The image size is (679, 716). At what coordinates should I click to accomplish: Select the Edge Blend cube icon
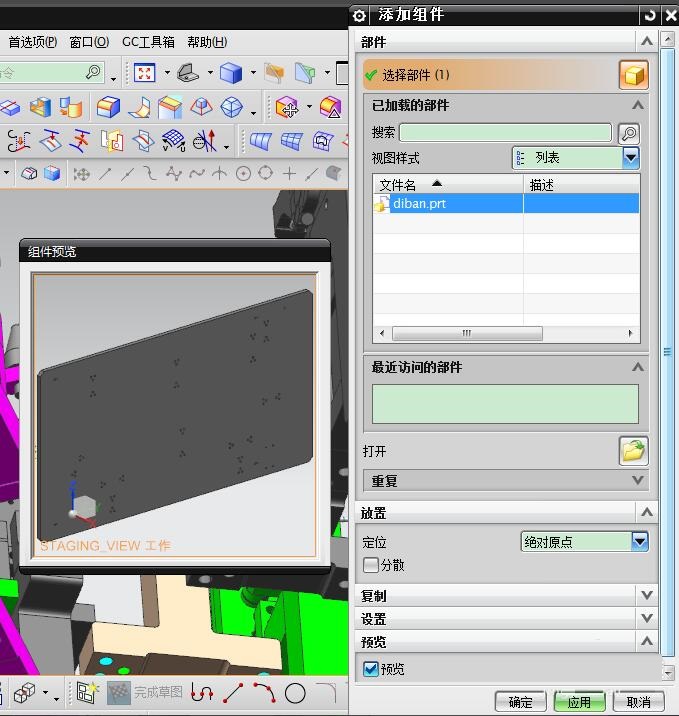[108, 107]
